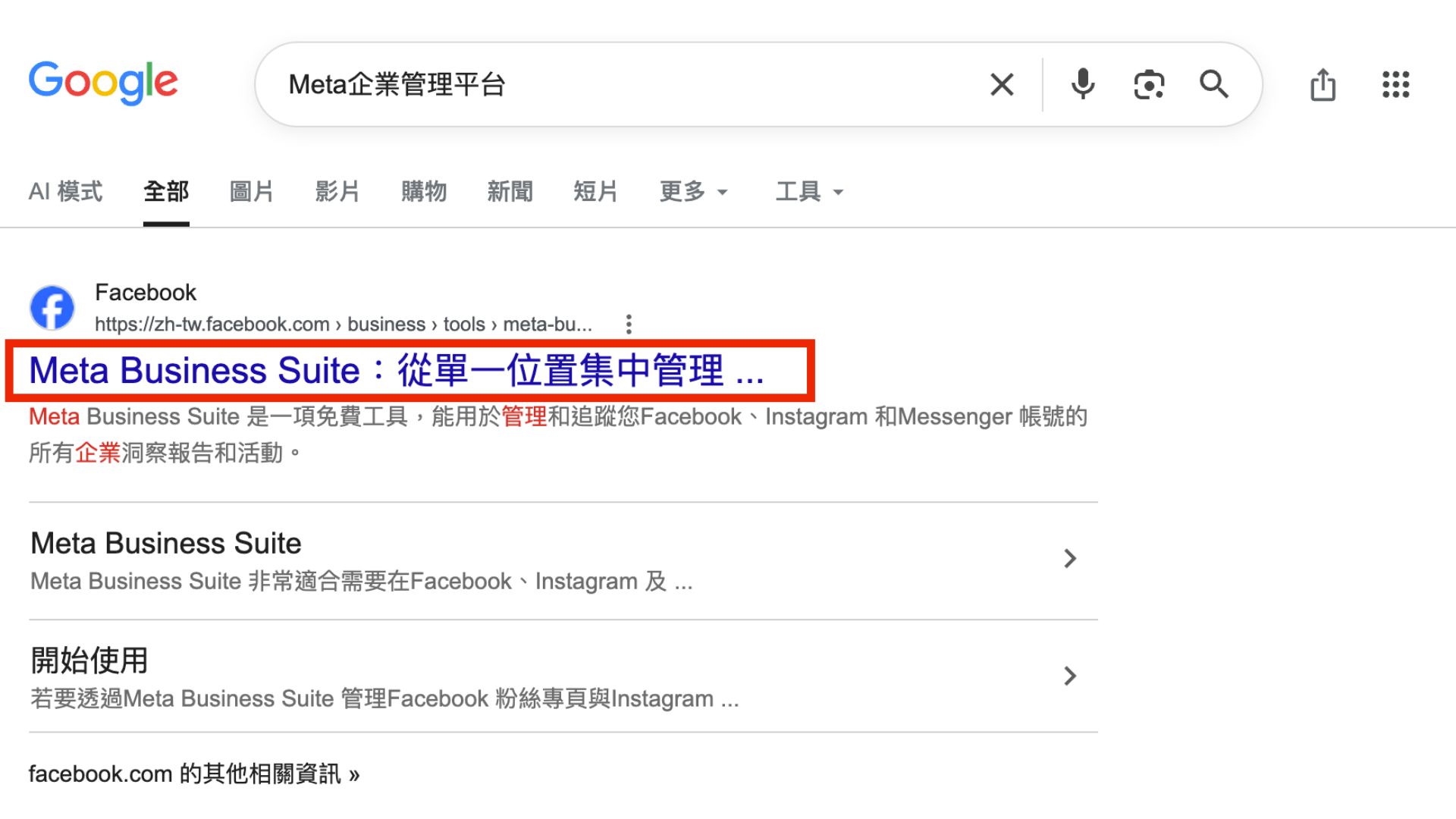Click the Facebook site name above result

point(146,293)
